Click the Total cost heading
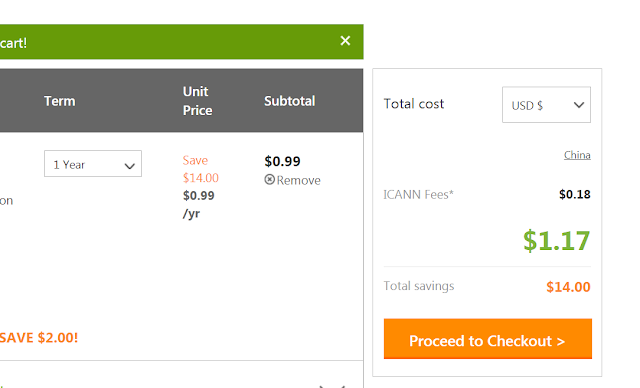The width and height of the screenshot is (640, 388). tap(413, 104)
